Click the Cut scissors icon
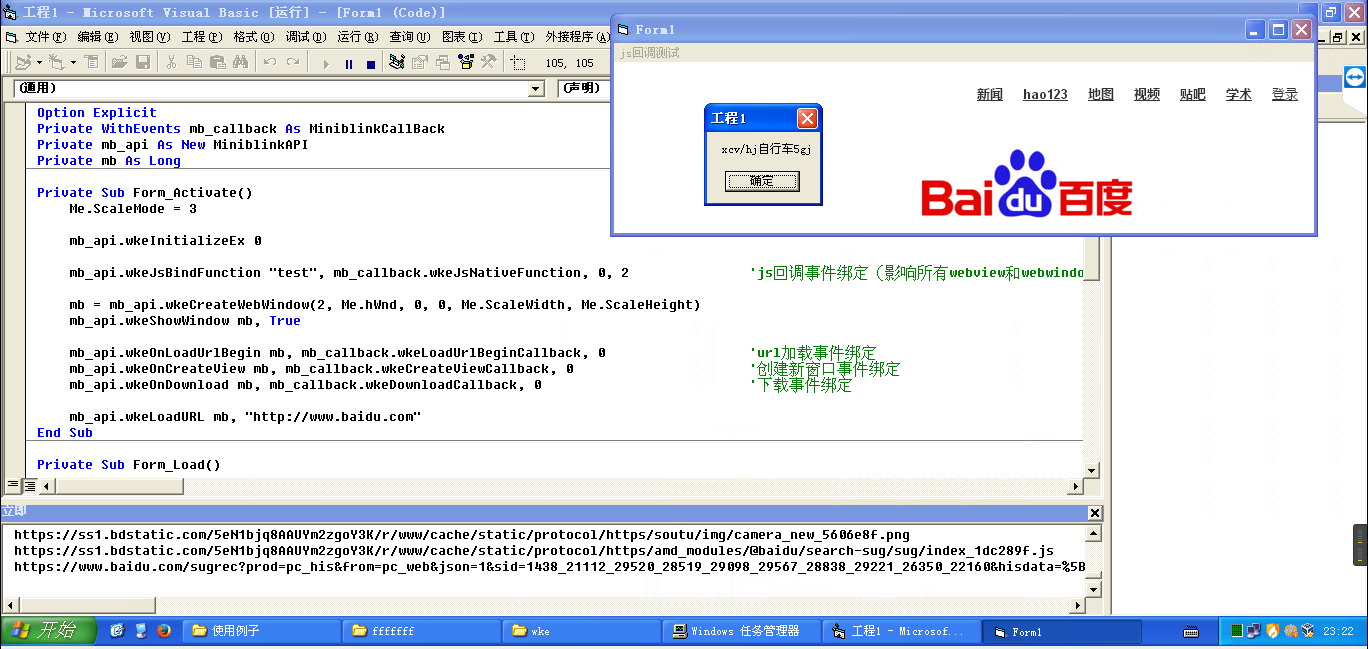 tap(171, 62)
